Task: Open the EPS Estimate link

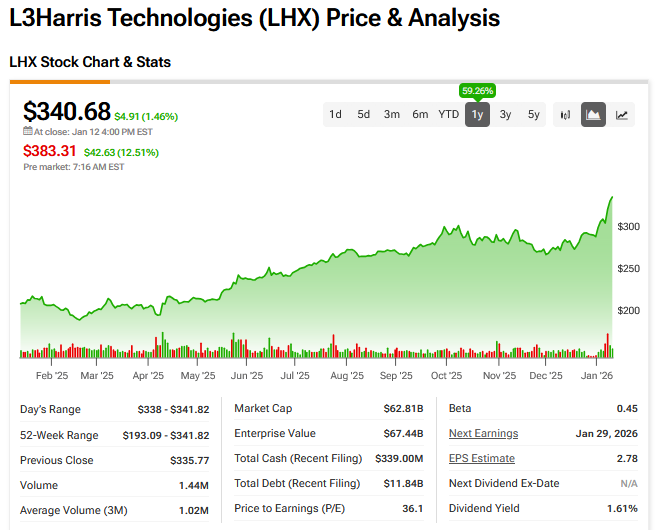Action: coord(481,458)
